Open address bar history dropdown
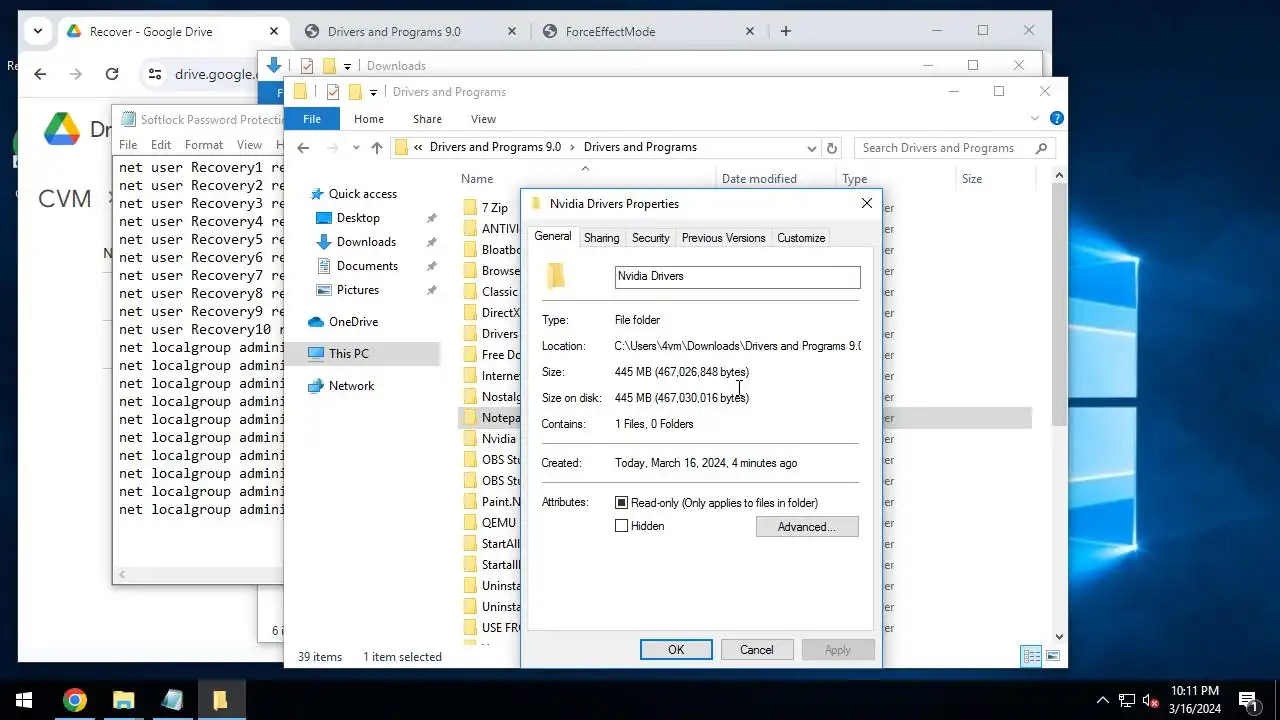 [x=812, y=148]
